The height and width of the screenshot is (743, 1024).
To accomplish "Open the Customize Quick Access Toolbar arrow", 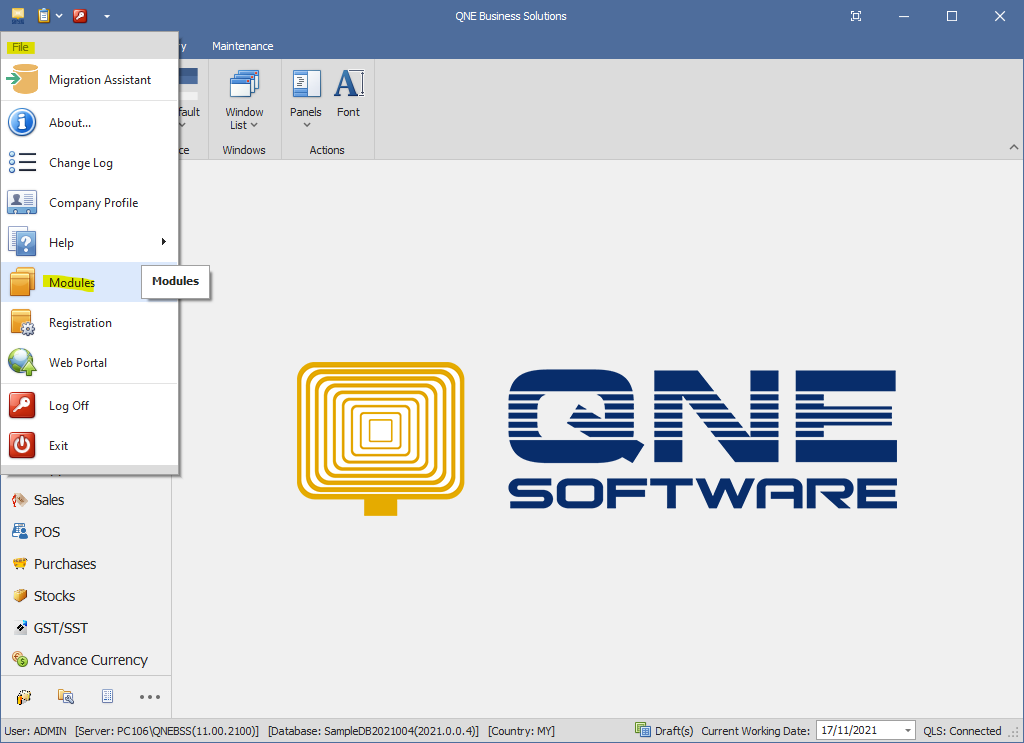I will (x=106, y=16).
